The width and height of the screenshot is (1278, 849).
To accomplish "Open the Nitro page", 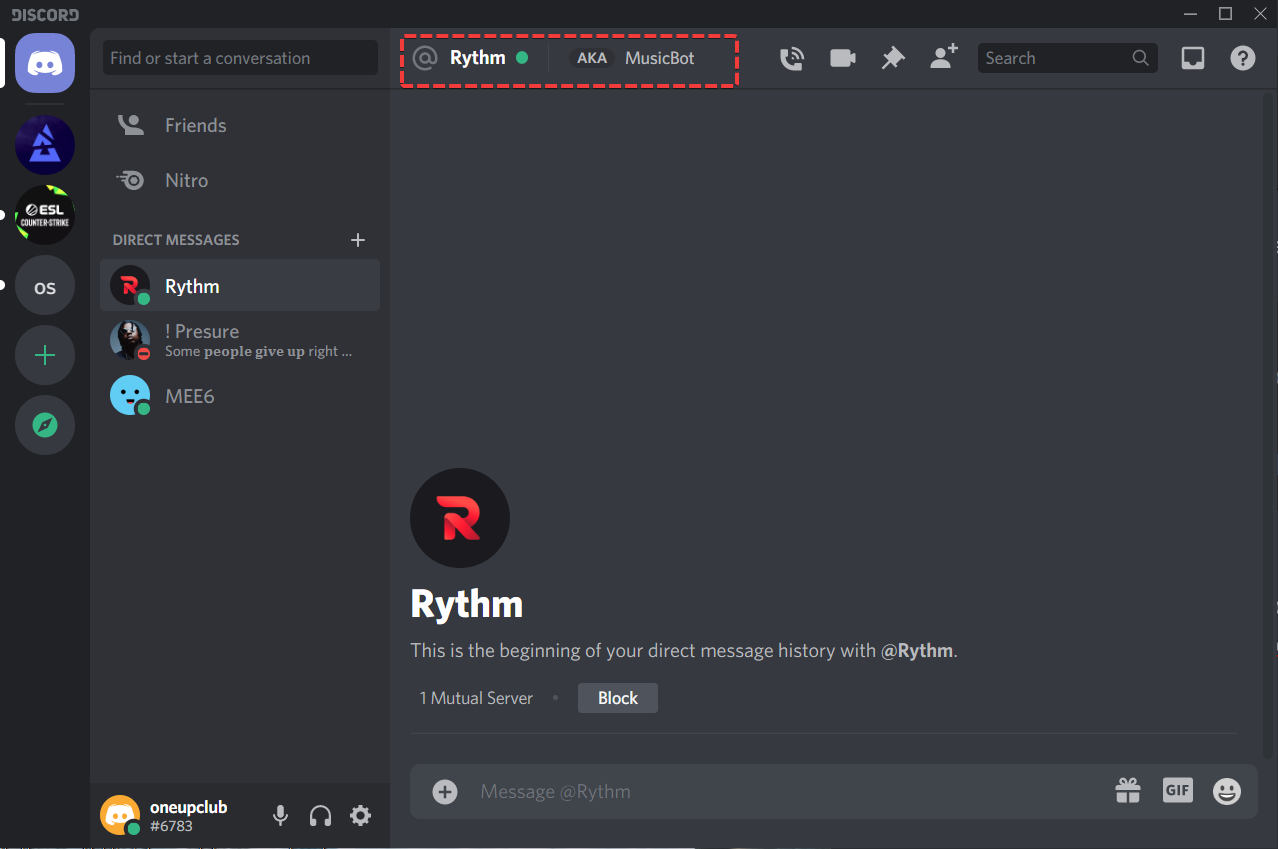I will tap(240, 180).
